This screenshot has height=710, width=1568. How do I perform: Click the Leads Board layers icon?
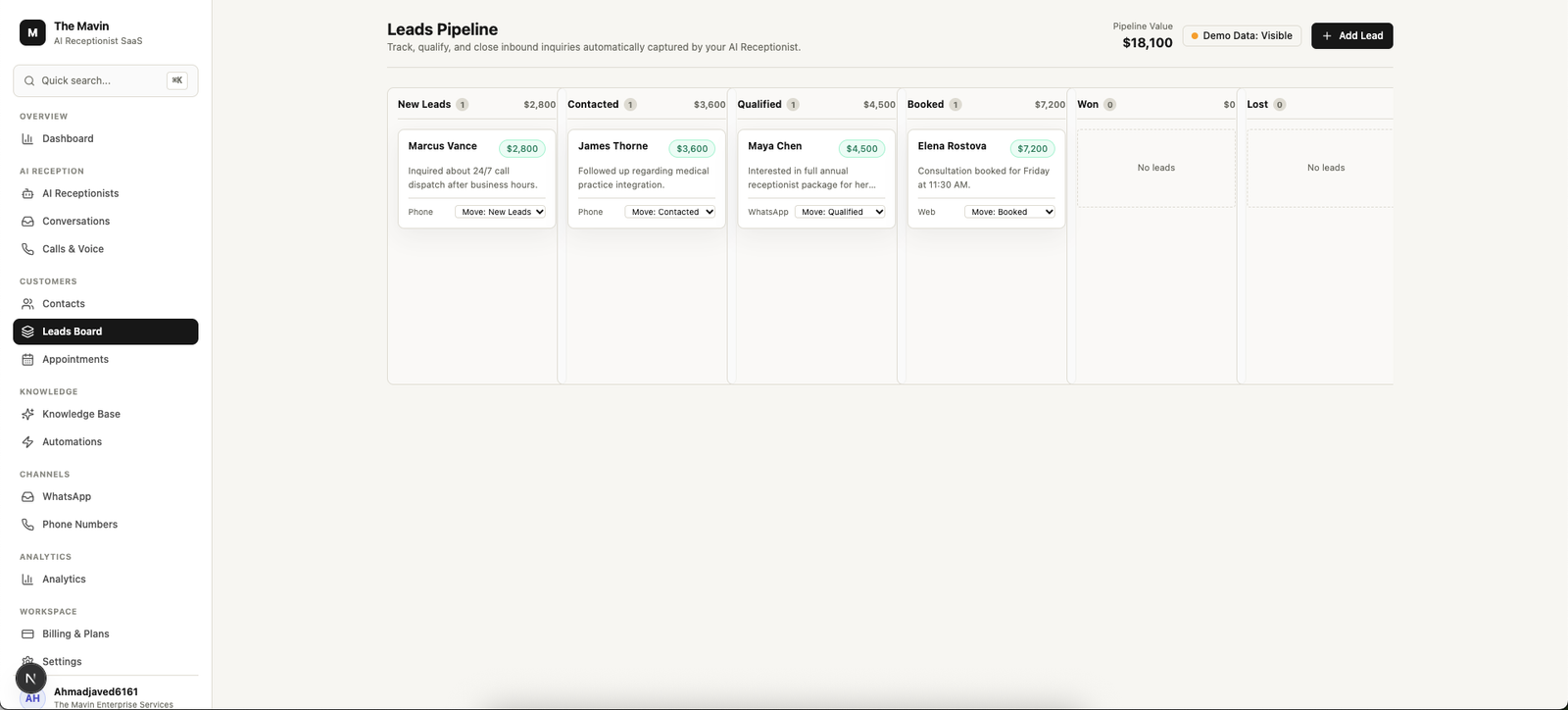[27, 331]
